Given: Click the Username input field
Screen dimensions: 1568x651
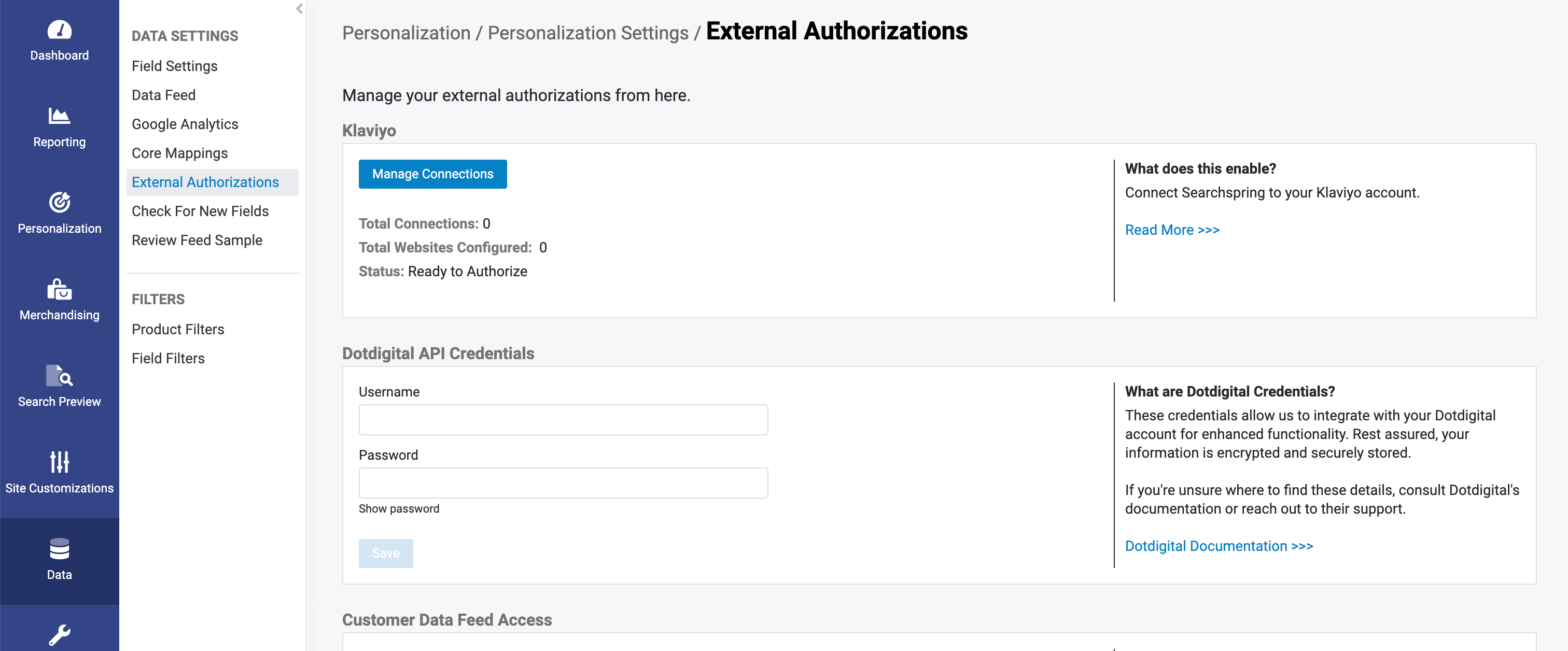Looking at the screenshot, I should tap(563, 420).
